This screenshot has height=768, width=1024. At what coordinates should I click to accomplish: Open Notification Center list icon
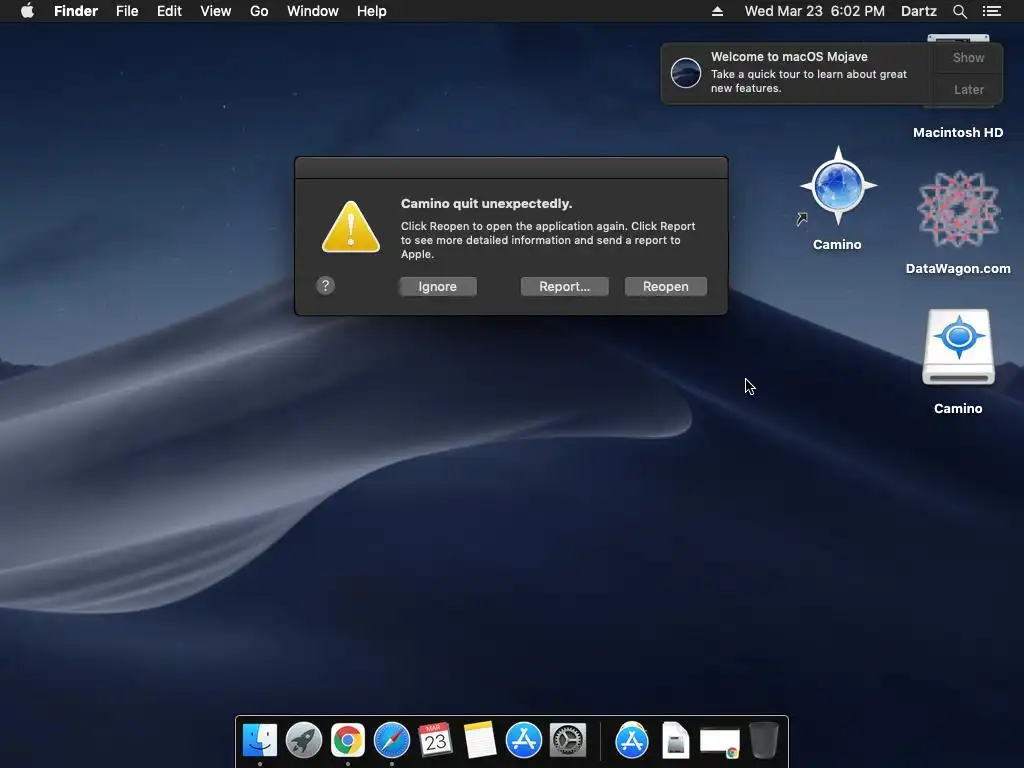tap(991, 11)
